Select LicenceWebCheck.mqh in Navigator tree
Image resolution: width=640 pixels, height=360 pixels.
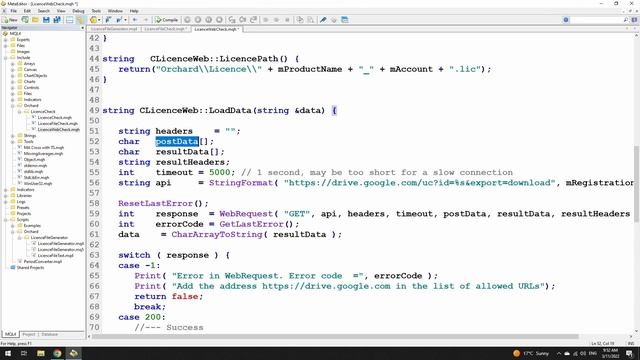58,129
